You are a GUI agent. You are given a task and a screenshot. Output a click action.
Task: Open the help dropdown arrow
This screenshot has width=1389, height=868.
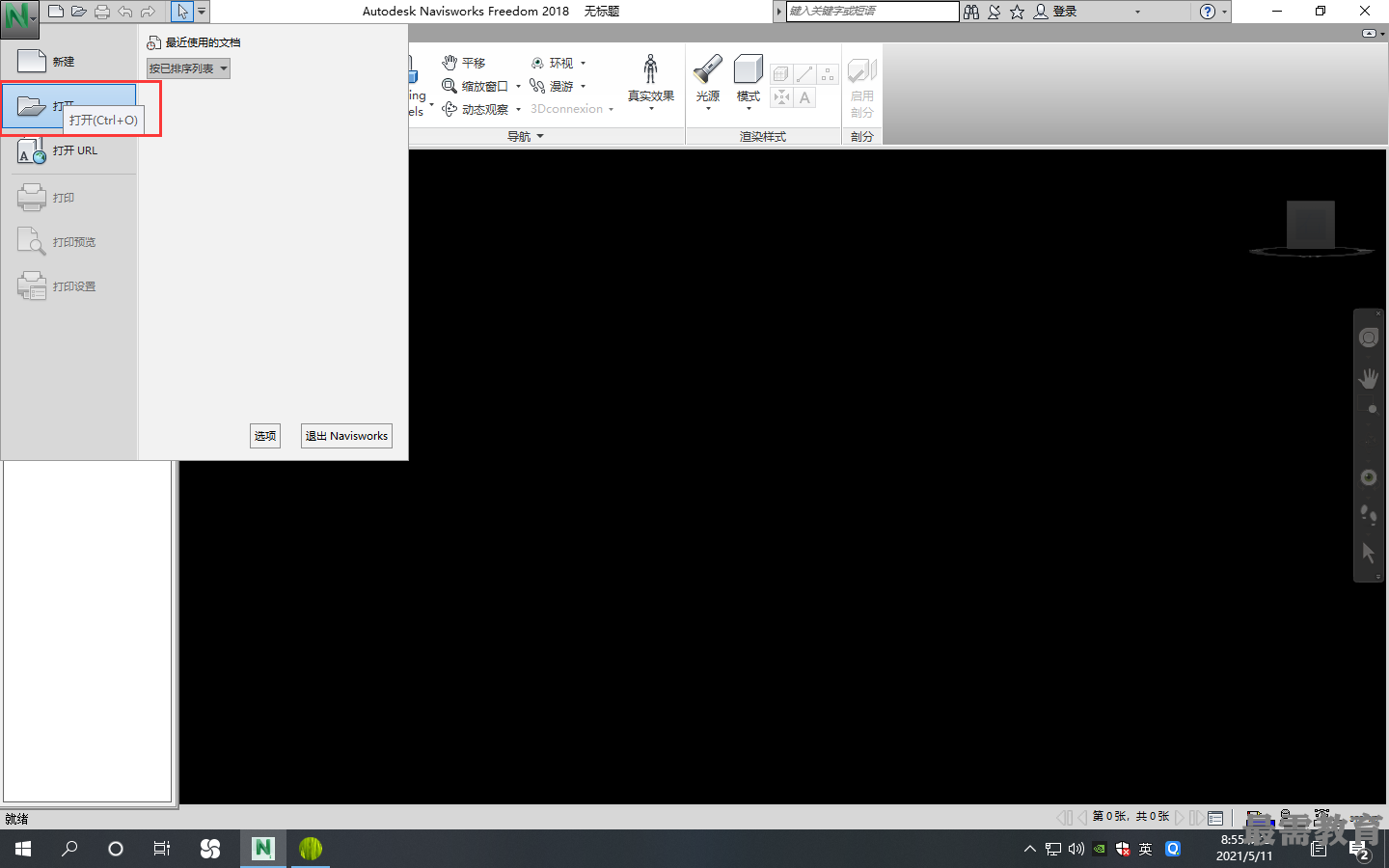pos(1225,12)
